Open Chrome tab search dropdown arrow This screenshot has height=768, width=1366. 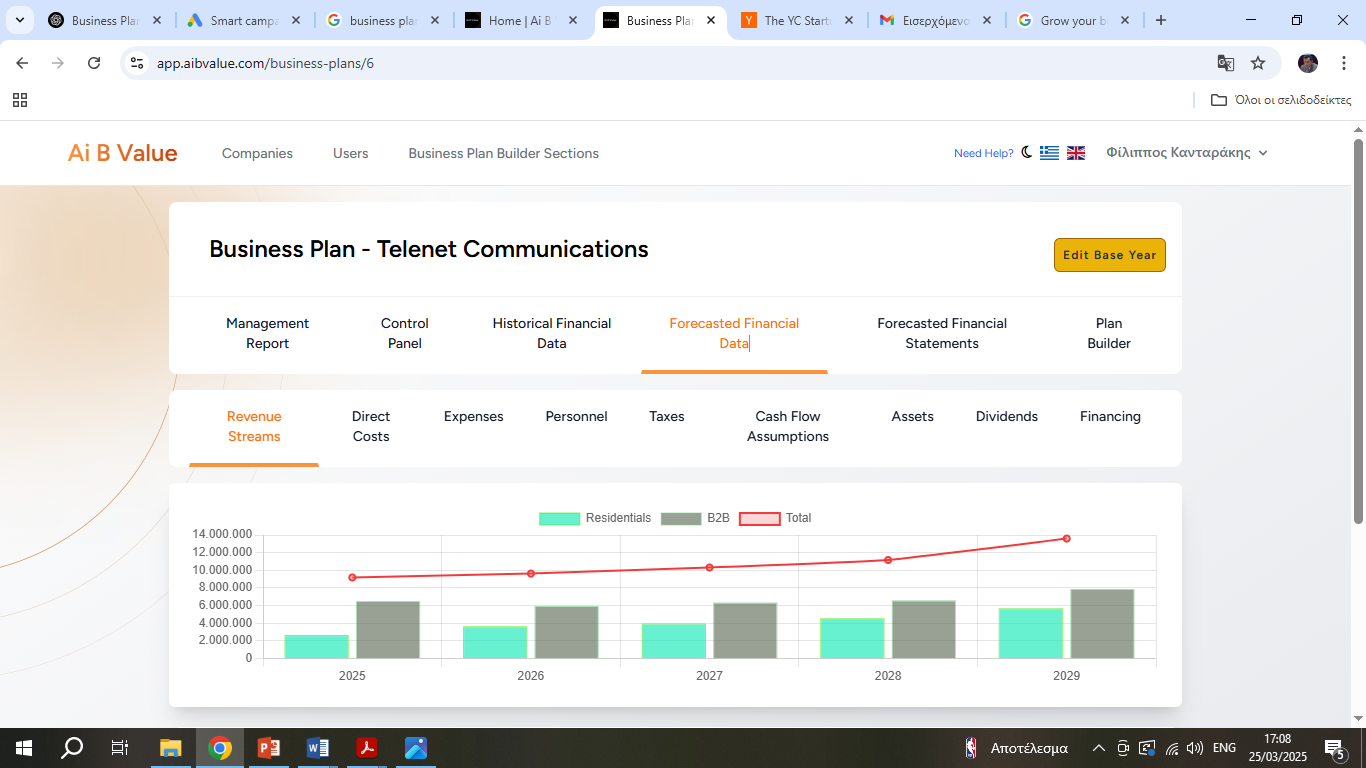point(19,20)
